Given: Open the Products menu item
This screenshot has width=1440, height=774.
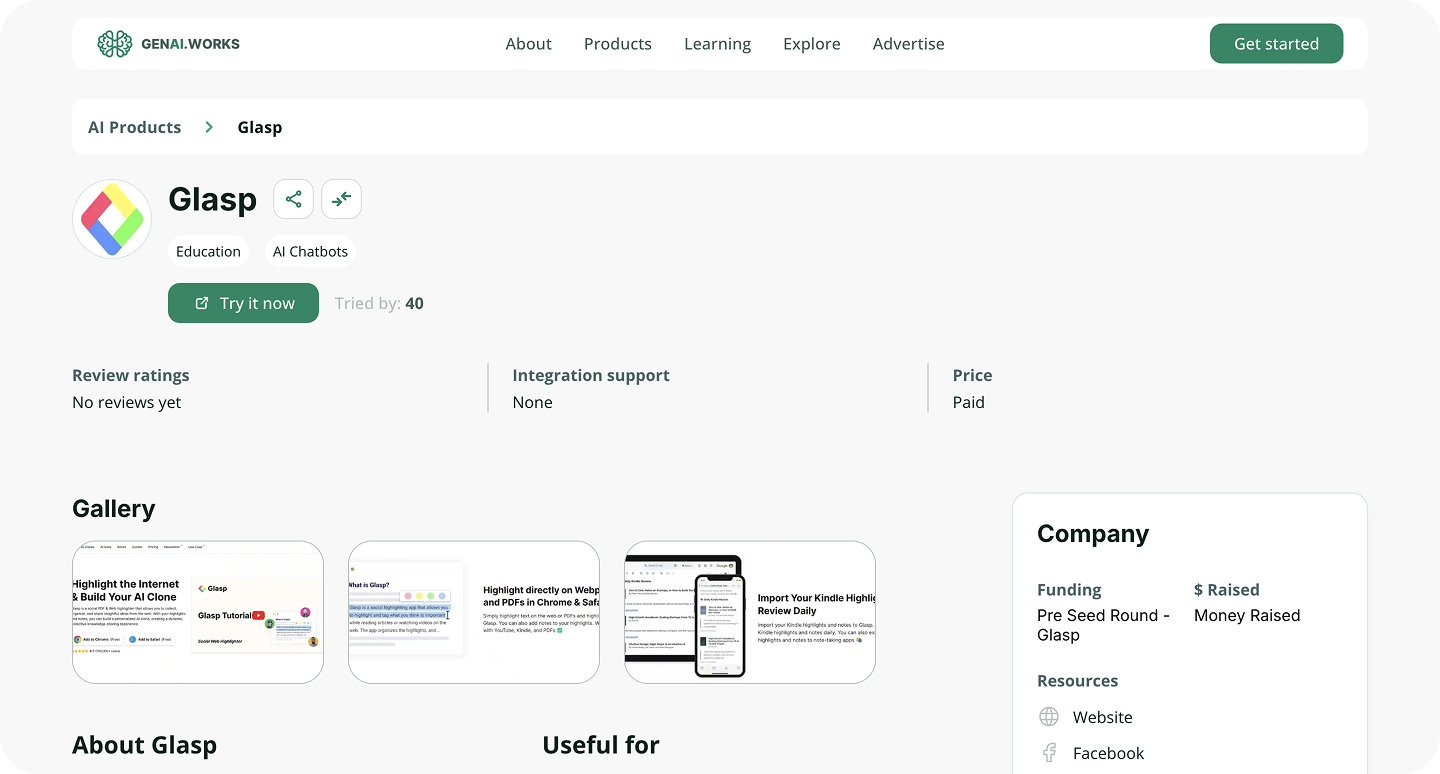Looking at the screenshot, I should pos(618,44).
